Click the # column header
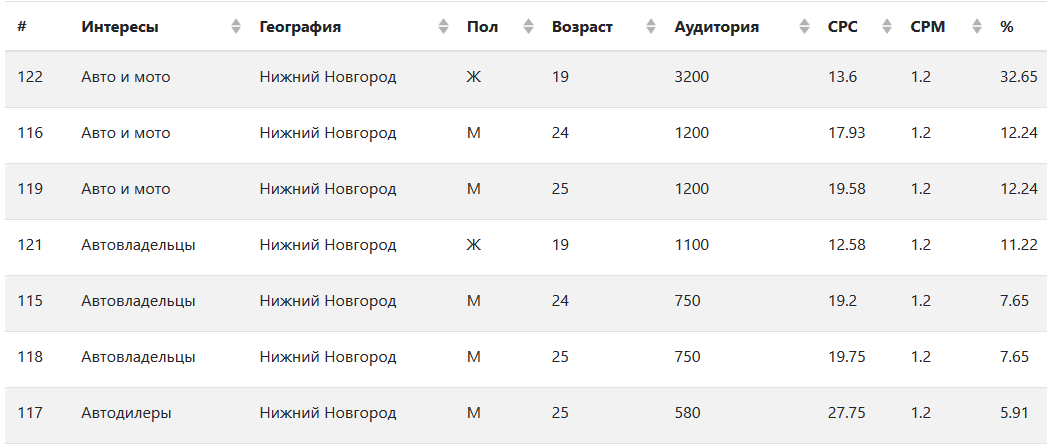The height and width of the screenshot is (445, 1047). 21,27
